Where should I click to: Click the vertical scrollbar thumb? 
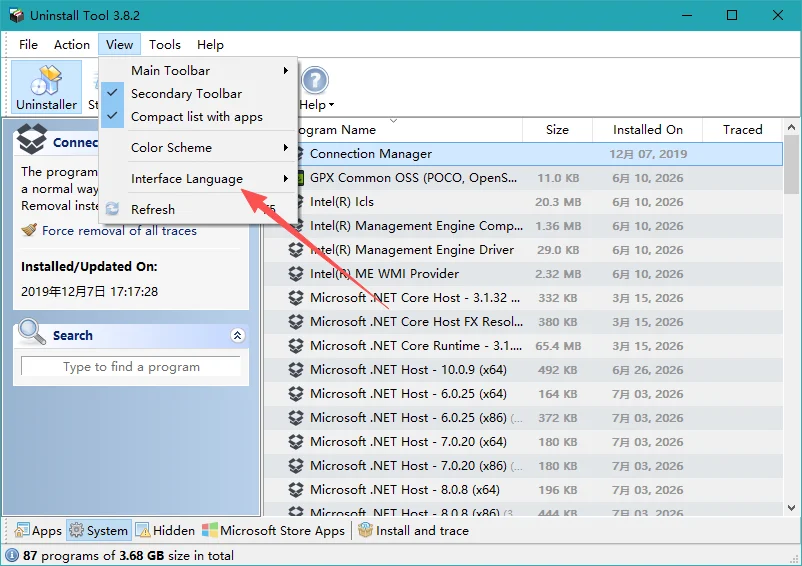(791, 165)
